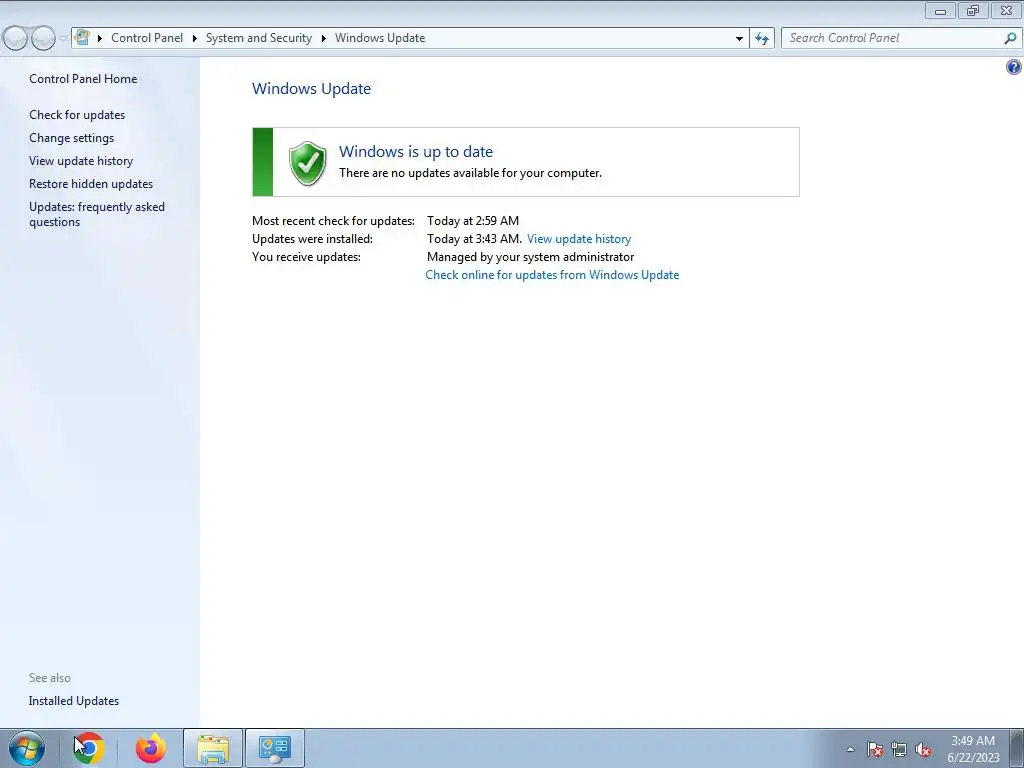Click View update history link beside install time

click(x=579, y=239)
